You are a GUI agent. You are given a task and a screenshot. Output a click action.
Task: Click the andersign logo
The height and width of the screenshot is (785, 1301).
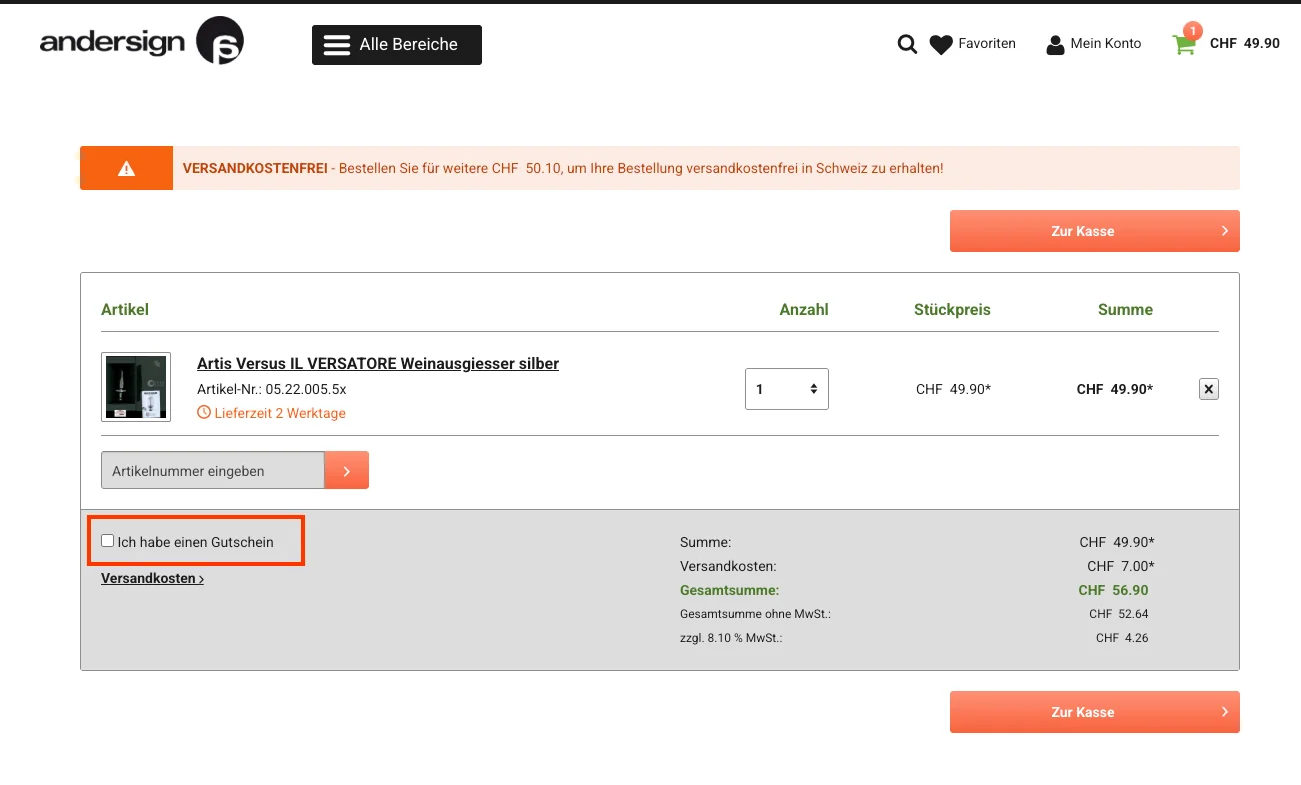[x=140, y=40]
